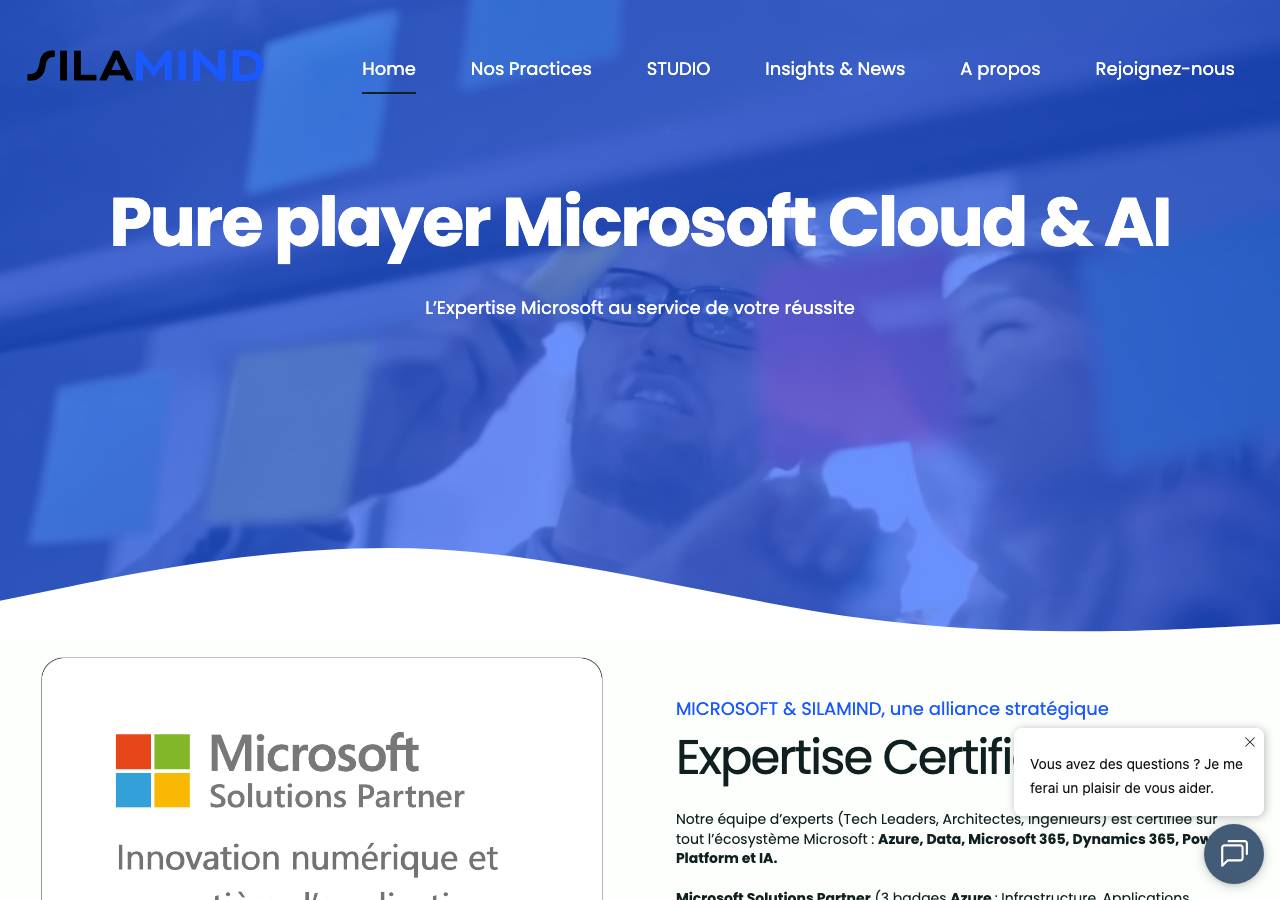The image size is (1280, 900).
Task: Click the subtitle L'Expertise Microsoft au service de votre réussite
Action: click(x=640, y=308)
